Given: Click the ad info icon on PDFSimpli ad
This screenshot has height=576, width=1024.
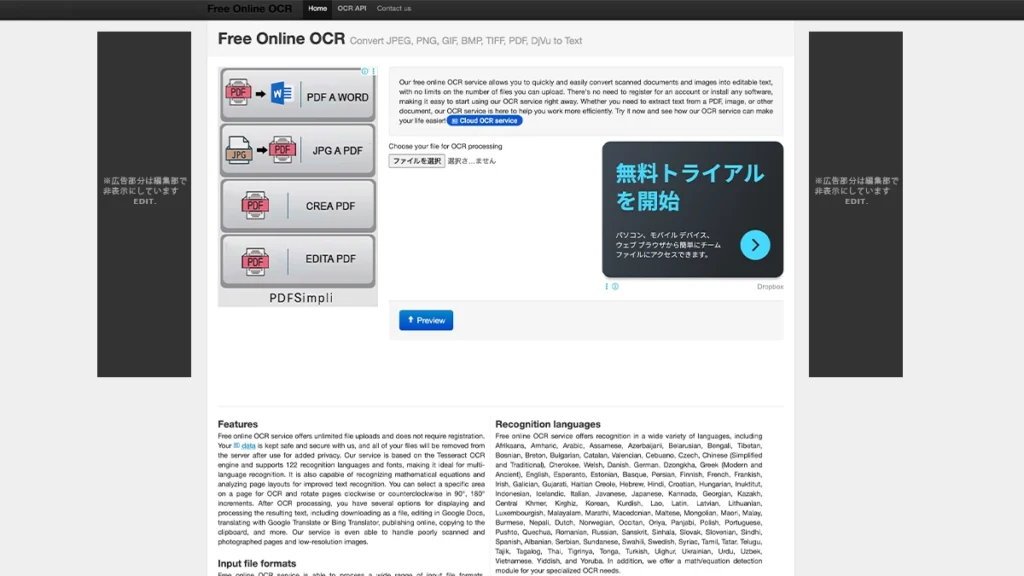Looking at the screenshot, I should tap(365, 71).
